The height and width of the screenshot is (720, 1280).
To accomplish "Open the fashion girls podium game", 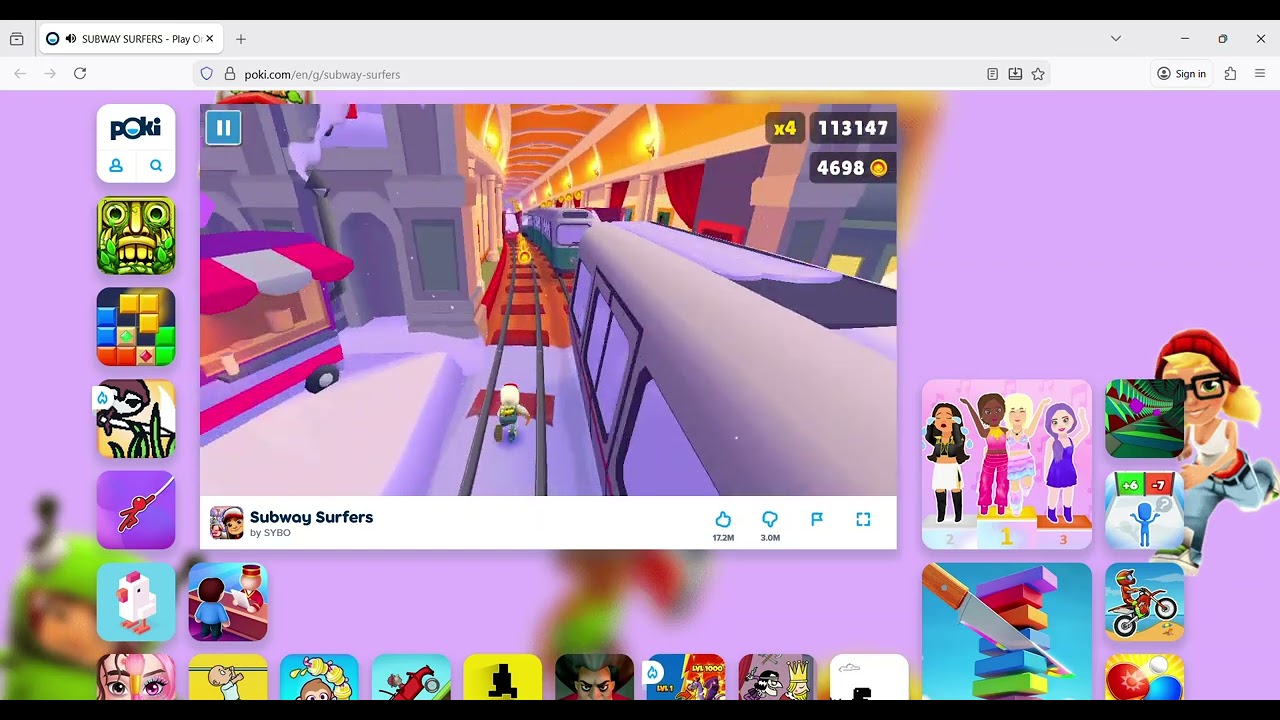I will click(x=1007, y=464).
